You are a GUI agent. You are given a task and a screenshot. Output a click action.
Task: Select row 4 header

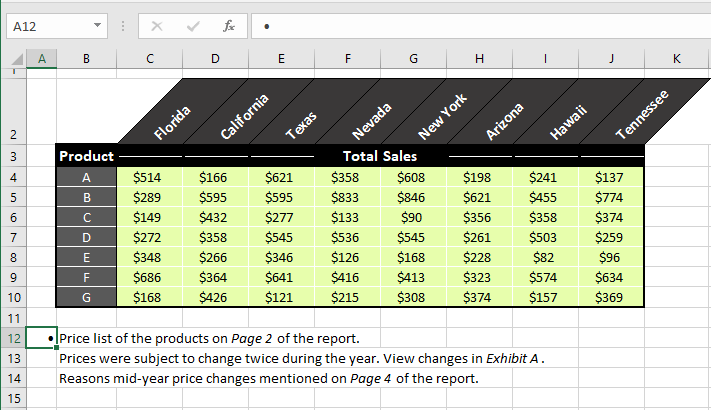[13, 177]
